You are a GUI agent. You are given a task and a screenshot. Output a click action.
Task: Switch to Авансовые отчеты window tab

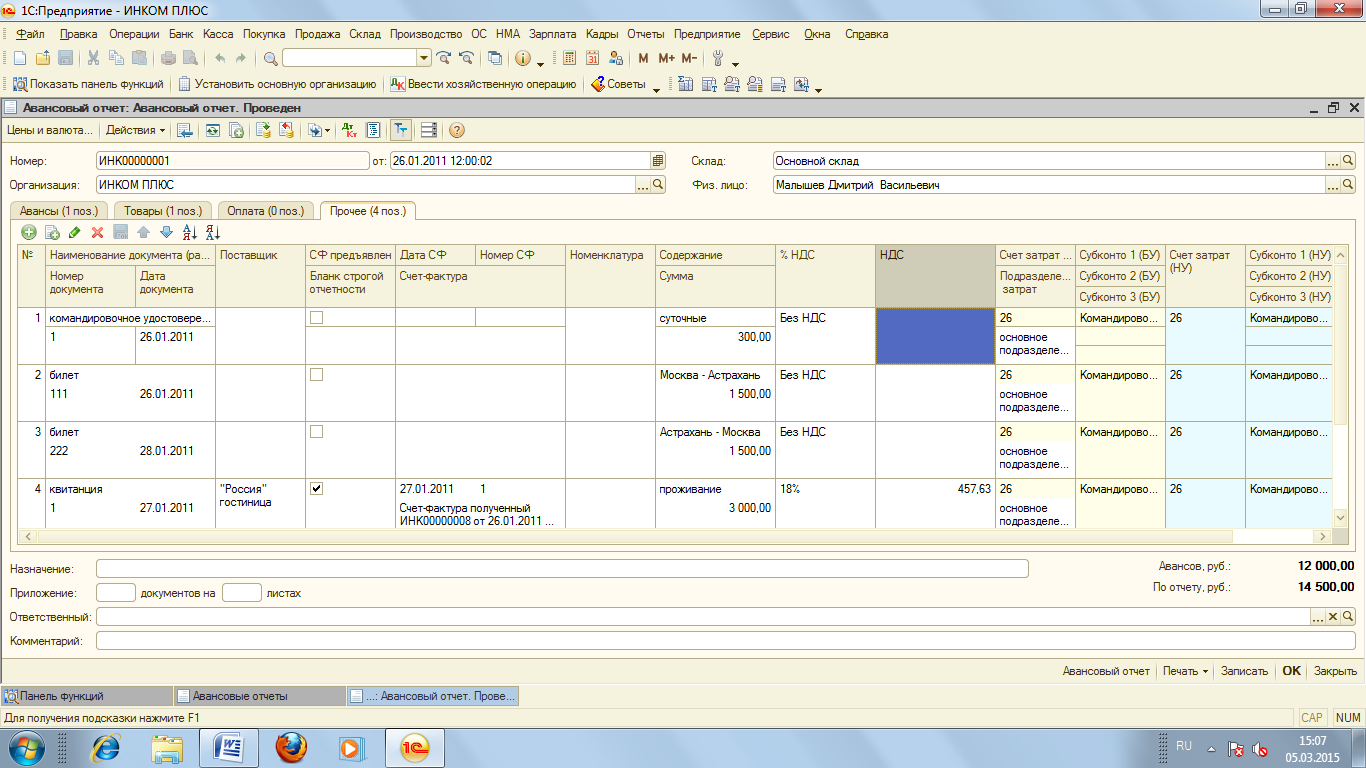click(x=258, y=696)
